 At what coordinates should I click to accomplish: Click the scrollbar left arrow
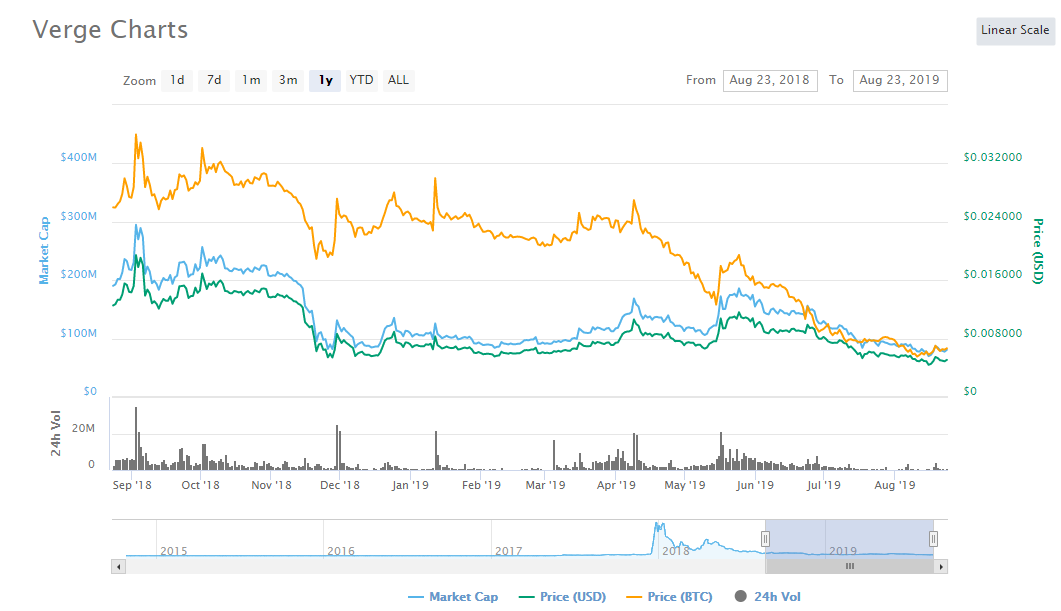118,567
